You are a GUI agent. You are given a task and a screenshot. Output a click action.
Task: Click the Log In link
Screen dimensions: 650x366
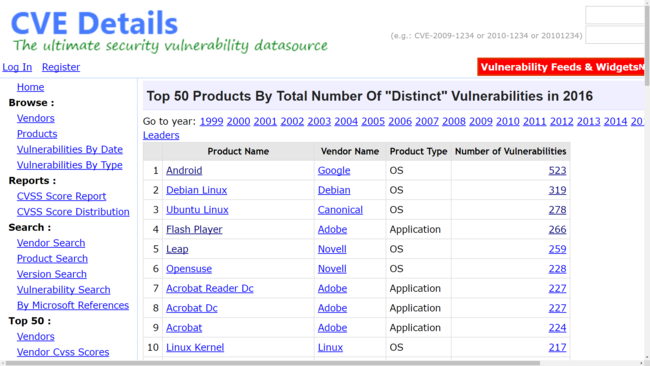coord(17,67)
